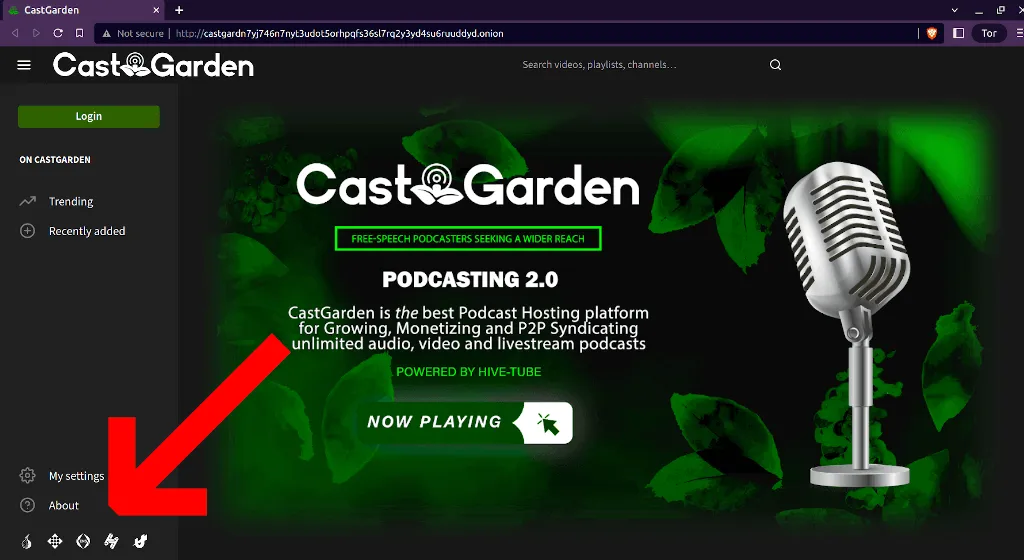Image resolution: width=1024 pixels, height=560 pixels.
Task: Open the browser main menu
Action: pyautogui.click(x=1019, y=33)
